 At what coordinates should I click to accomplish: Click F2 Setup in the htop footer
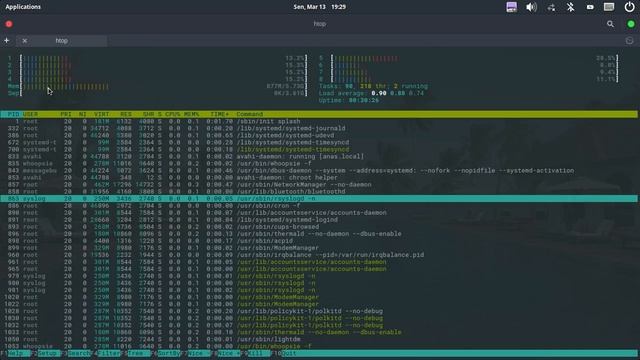tap(46, 353)
